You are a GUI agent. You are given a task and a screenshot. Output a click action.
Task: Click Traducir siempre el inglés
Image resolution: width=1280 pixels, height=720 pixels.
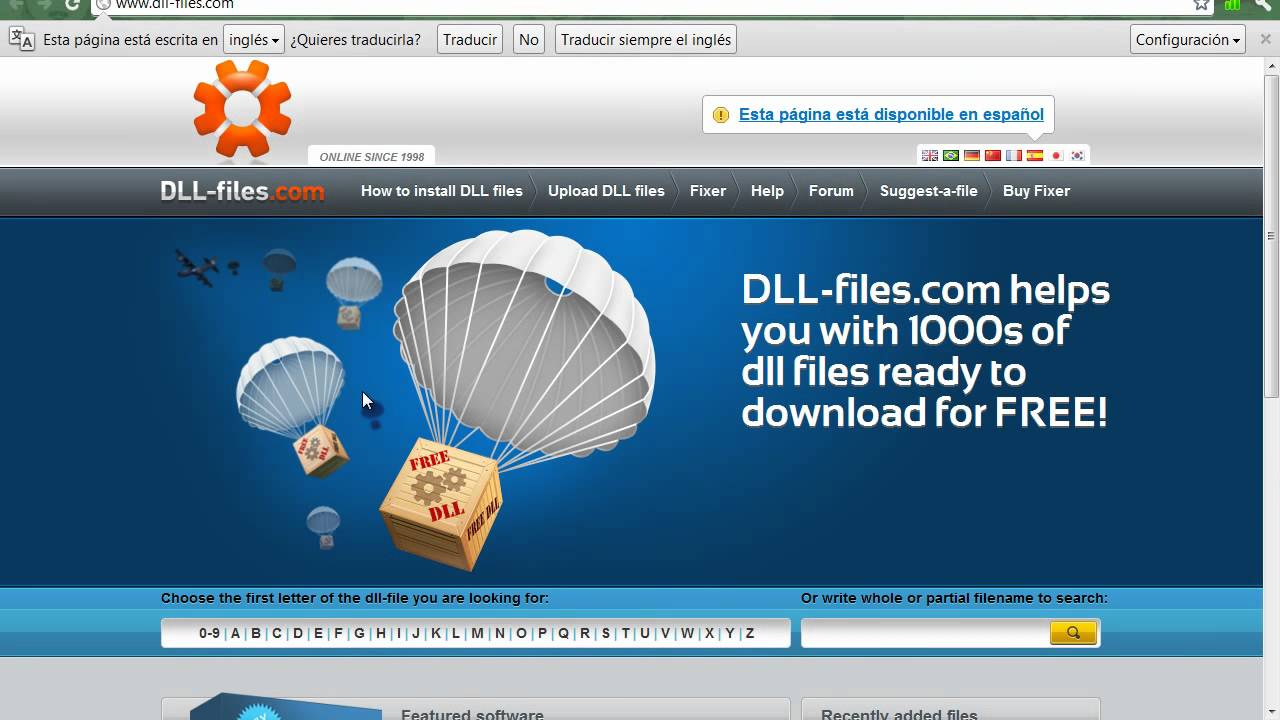click(x=646, y=40)
